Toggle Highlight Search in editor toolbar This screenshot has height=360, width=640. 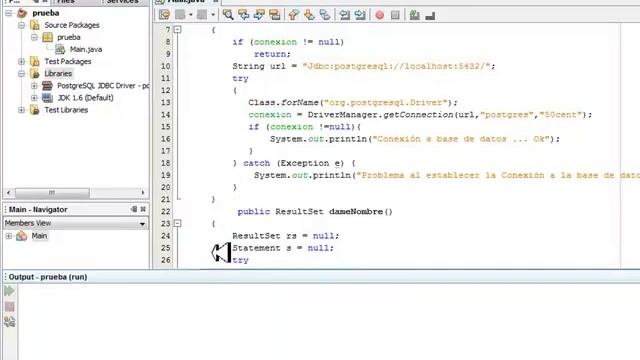click(x=275, y=15)
